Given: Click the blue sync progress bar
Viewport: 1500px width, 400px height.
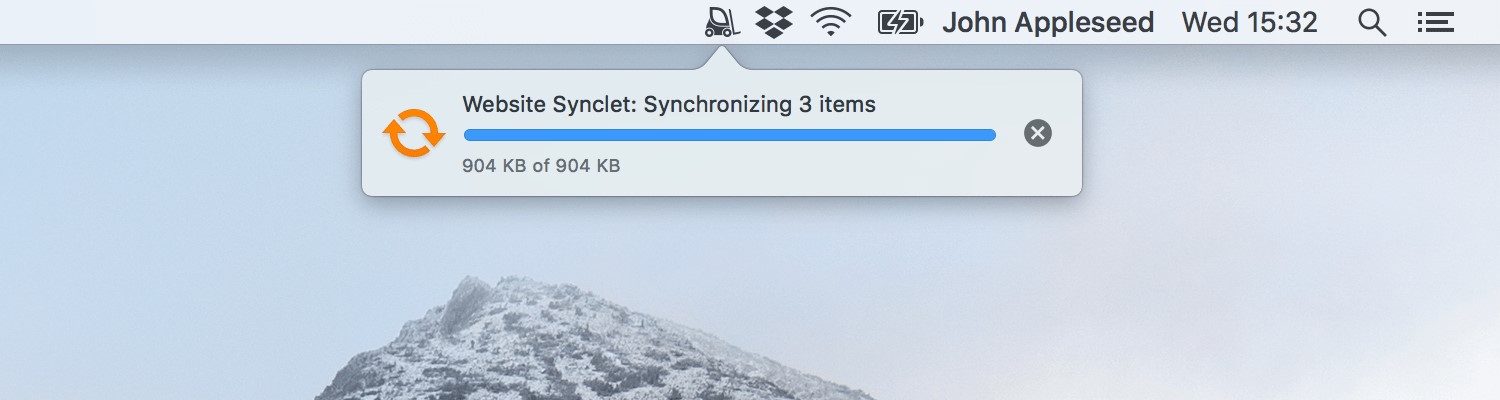Looking at the screenshot, I should tap(729, 135).
